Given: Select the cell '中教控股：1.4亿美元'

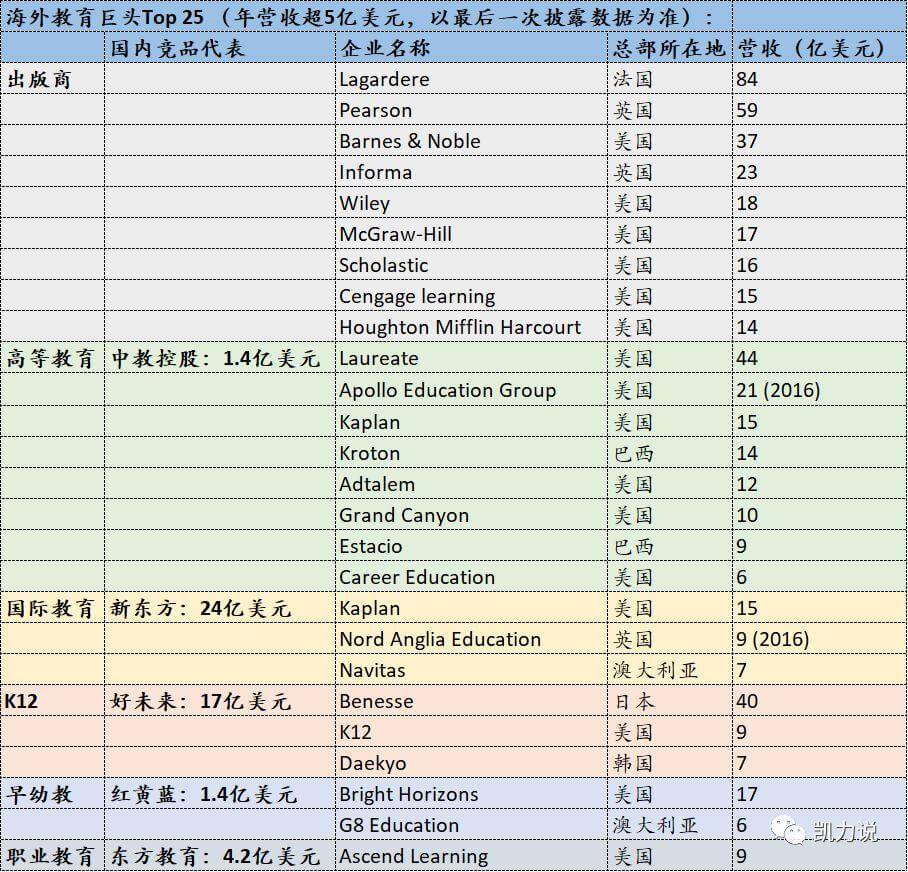Looking at the screenshot, I should pyautogui.click(x=220, y=358).
